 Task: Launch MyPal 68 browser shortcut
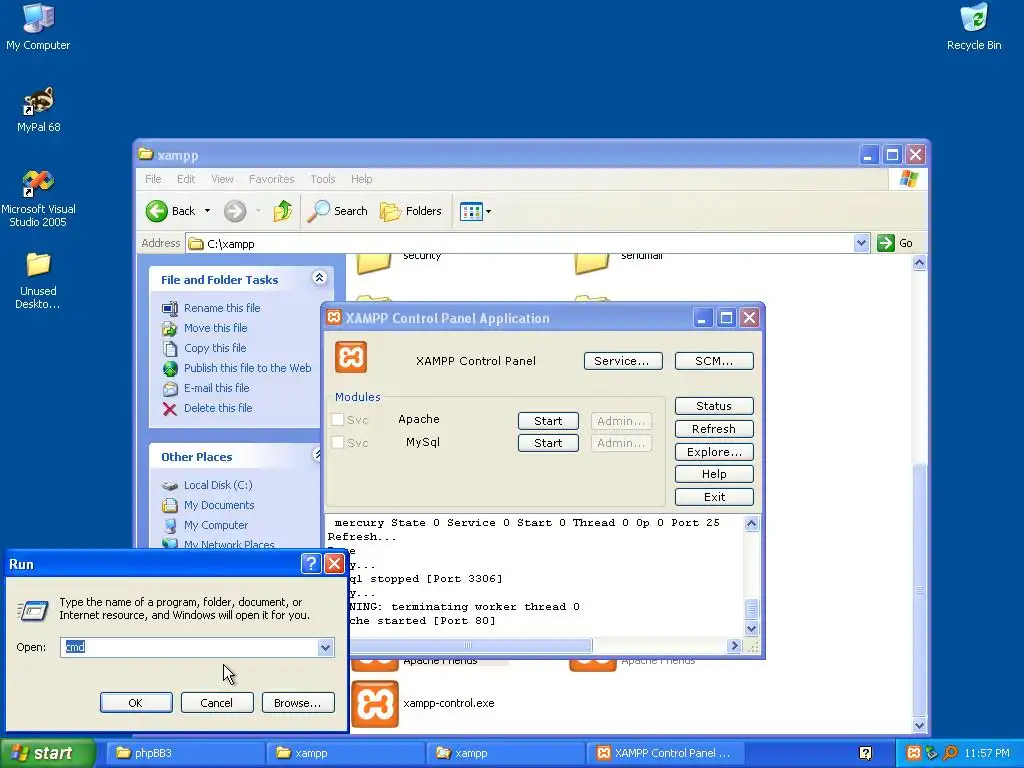(x=38, y=109)
